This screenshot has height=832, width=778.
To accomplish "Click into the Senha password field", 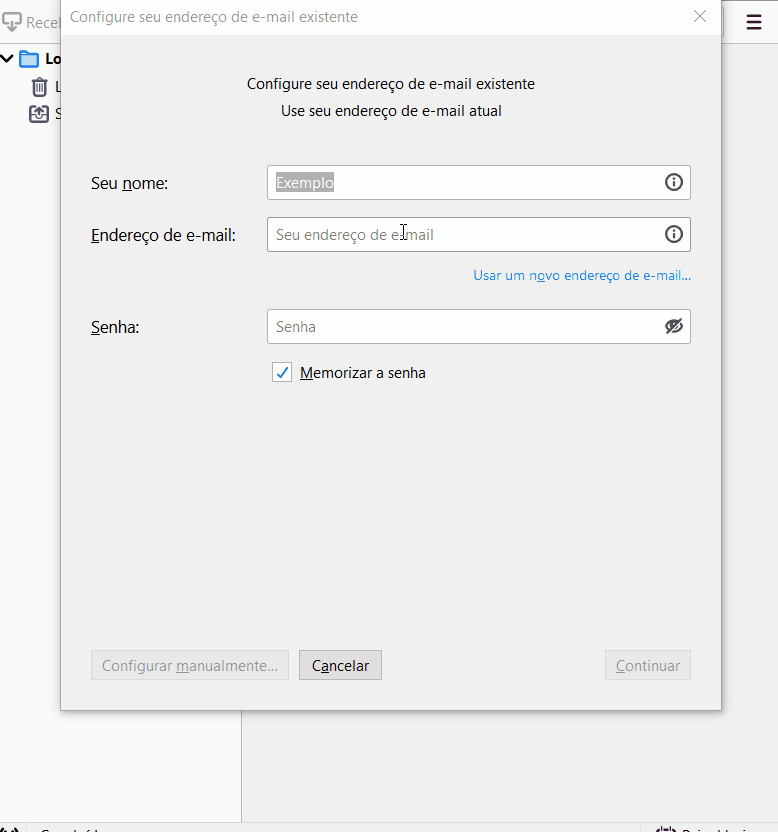I will click(x=465, y=326).
